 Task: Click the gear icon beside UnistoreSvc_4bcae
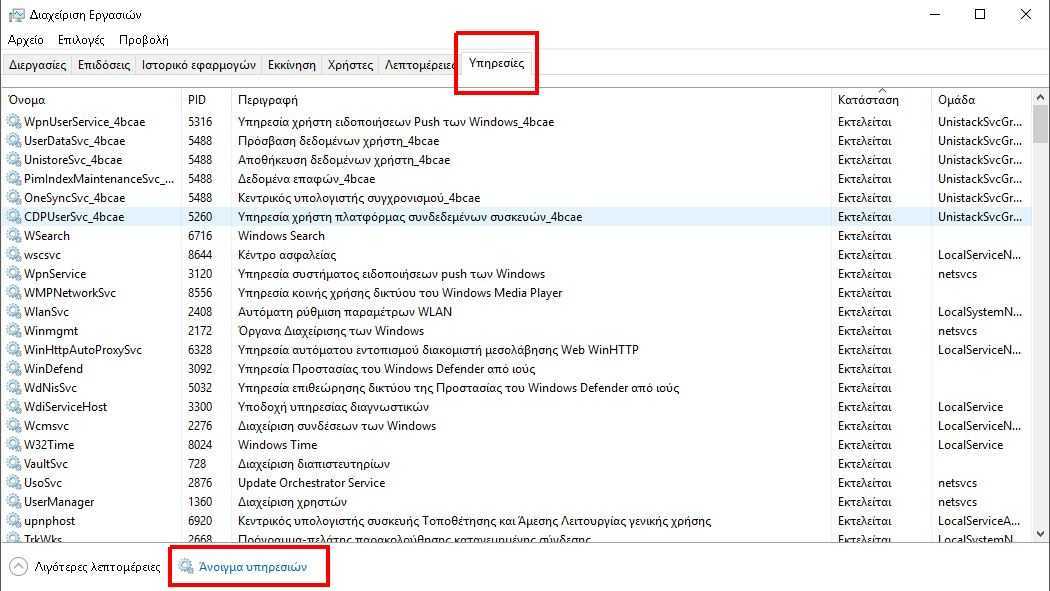coord(14,160)
